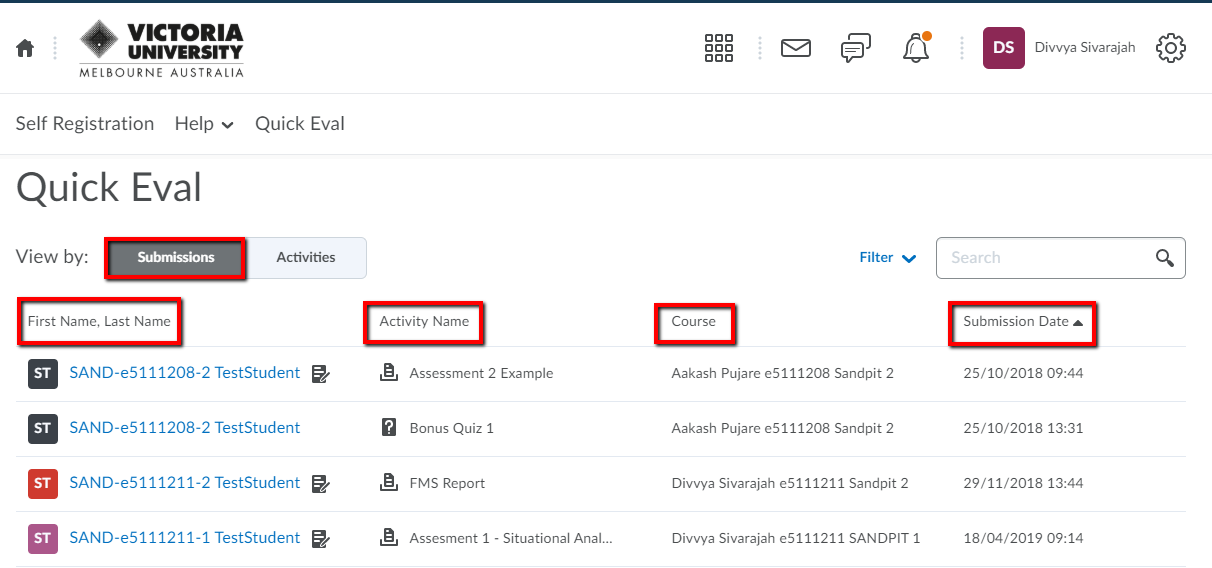Open the subscription alerts chat icon

click(x=855, y=48)
